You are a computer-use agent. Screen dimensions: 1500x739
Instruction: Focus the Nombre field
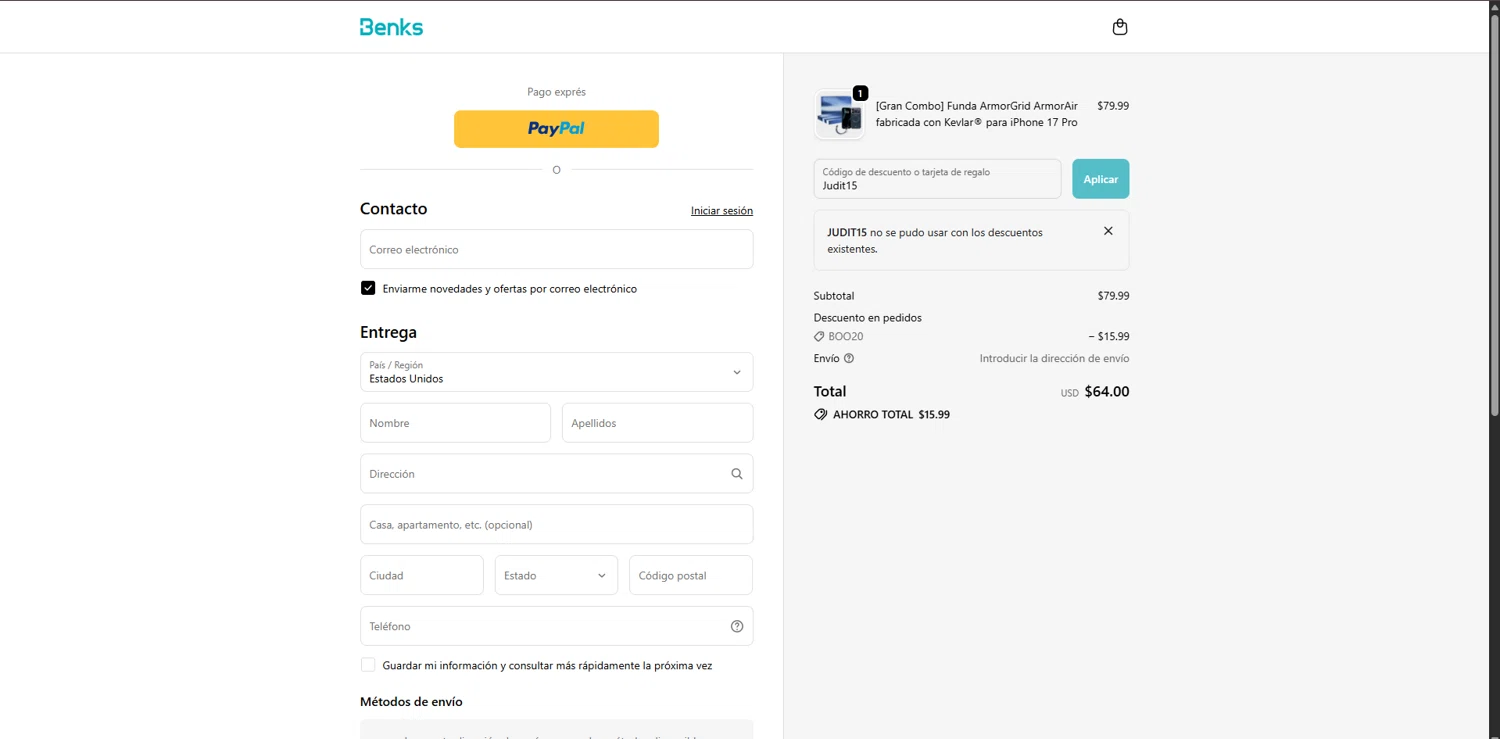pyautogui.click(x=455, y=423)
